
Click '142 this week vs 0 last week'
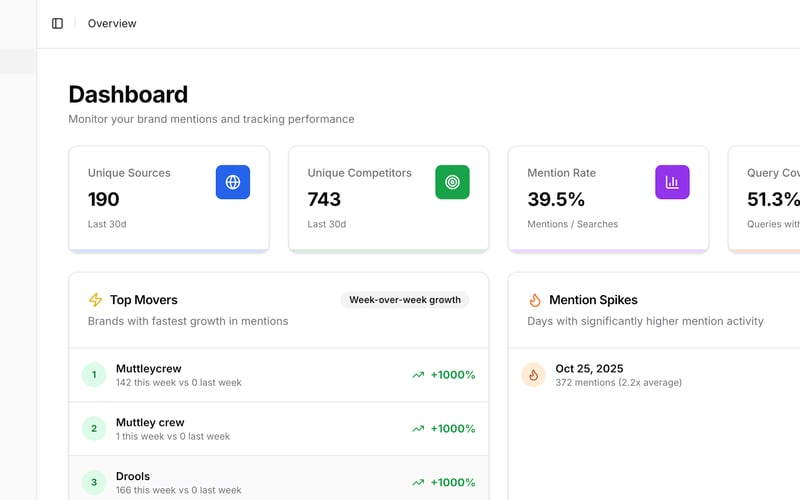179,383
